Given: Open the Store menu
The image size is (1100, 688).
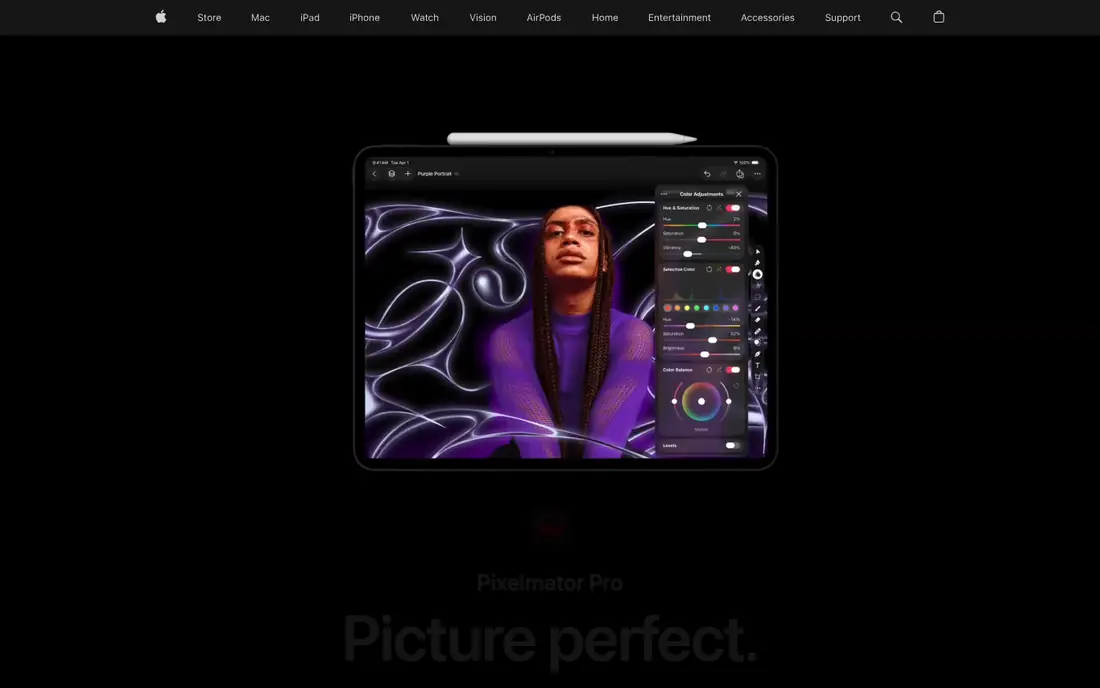Looking at the screenshot, I should [209, 18].
